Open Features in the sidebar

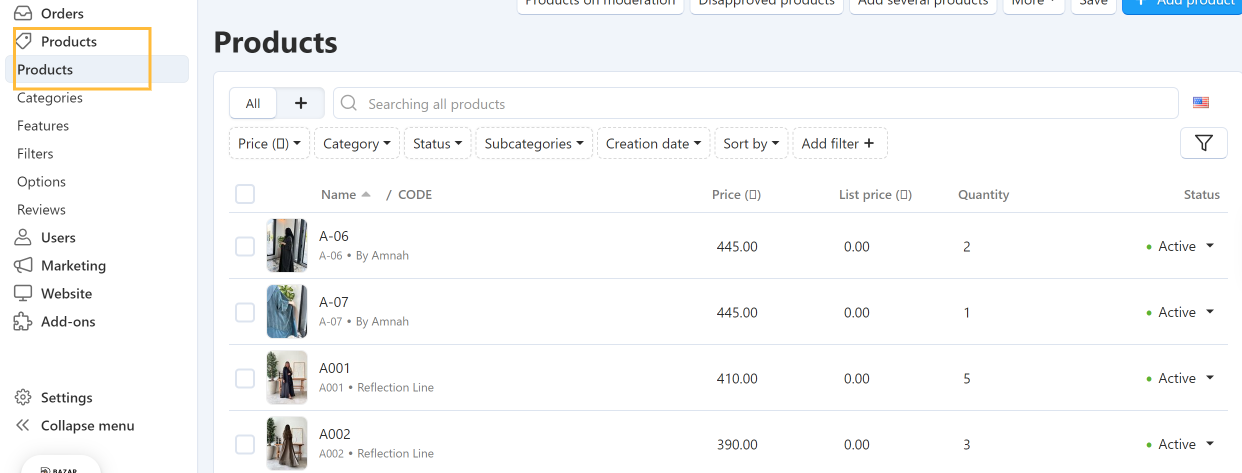[43, 126]
